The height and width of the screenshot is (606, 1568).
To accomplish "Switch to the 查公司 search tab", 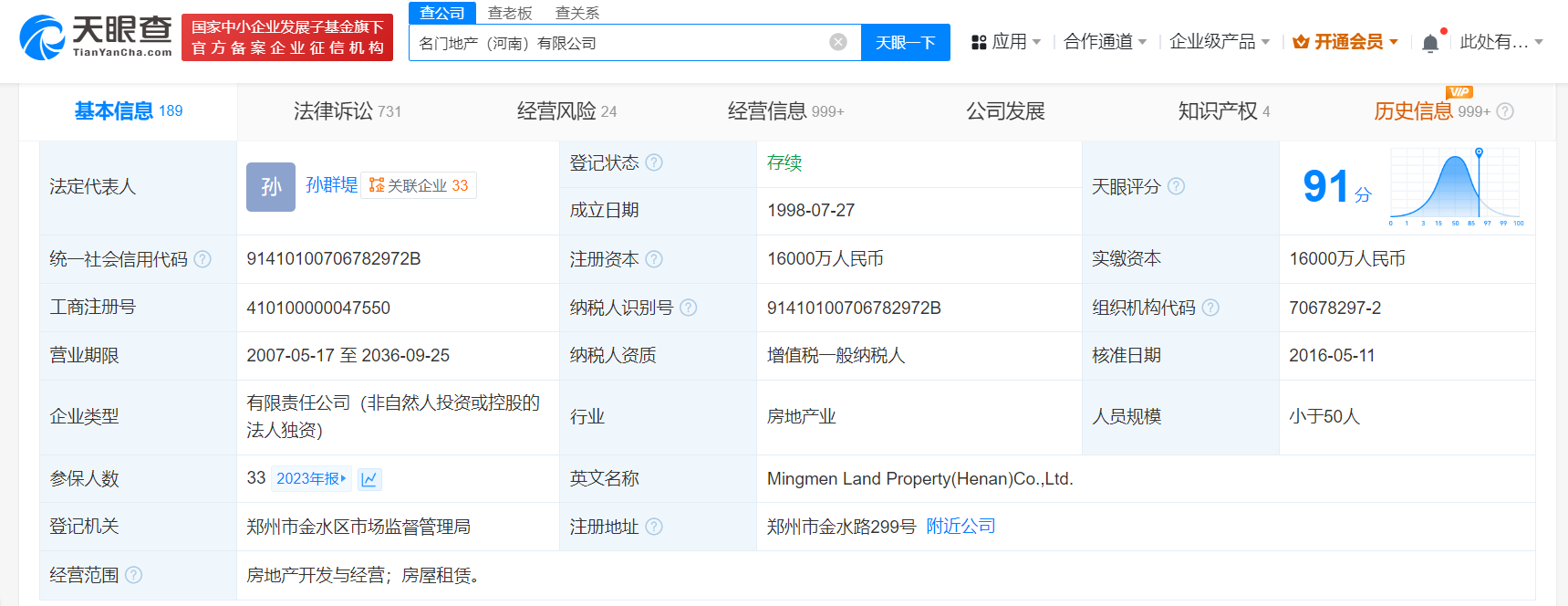I will coord(442,13).
